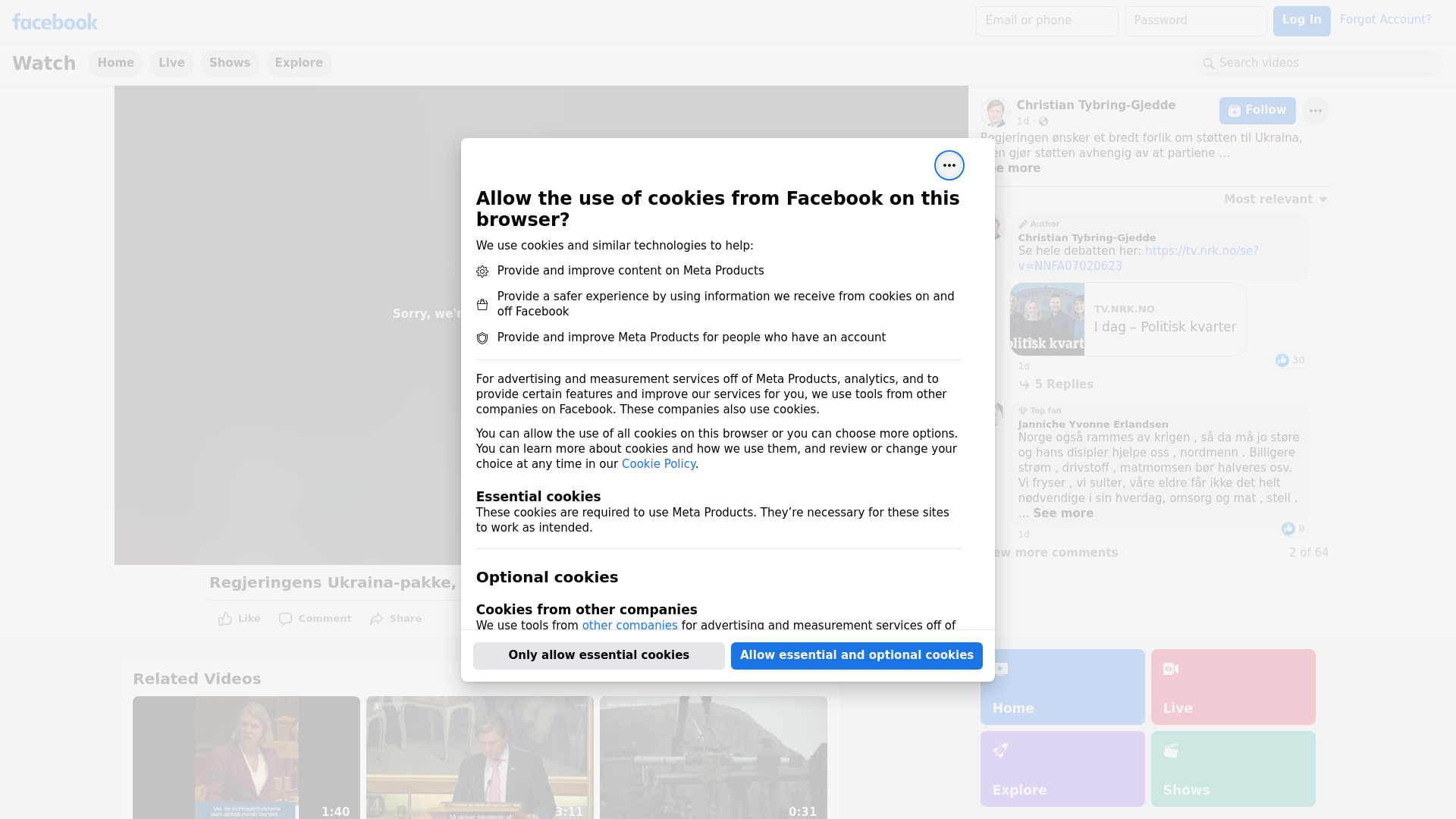Open the tv.nrk.no debate link
The width and height of the screenshot is (1456, 819).
click(1138, 259)
